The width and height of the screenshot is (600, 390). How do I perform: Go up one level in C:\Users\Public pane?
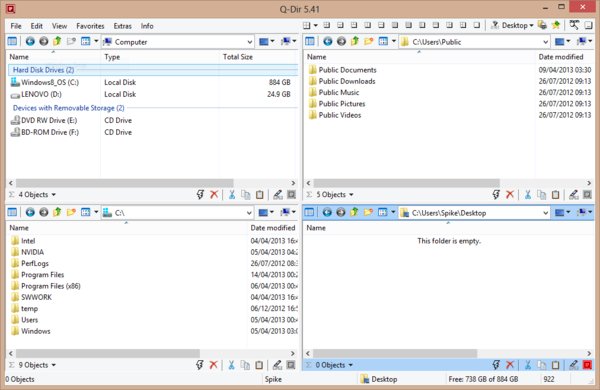point(355,41)
